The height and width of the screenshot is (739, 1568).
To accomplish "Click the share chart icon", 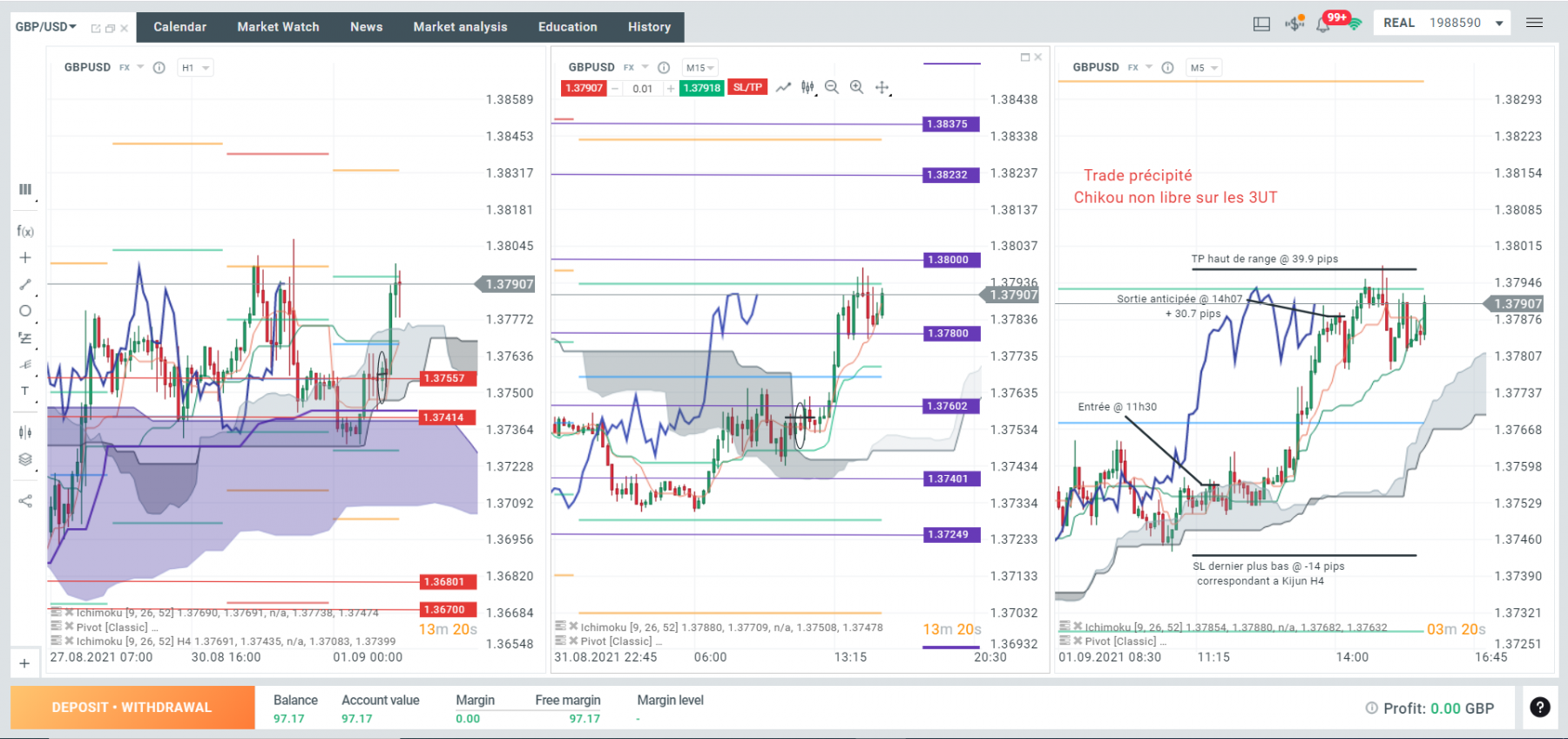I will coord(25,501).
